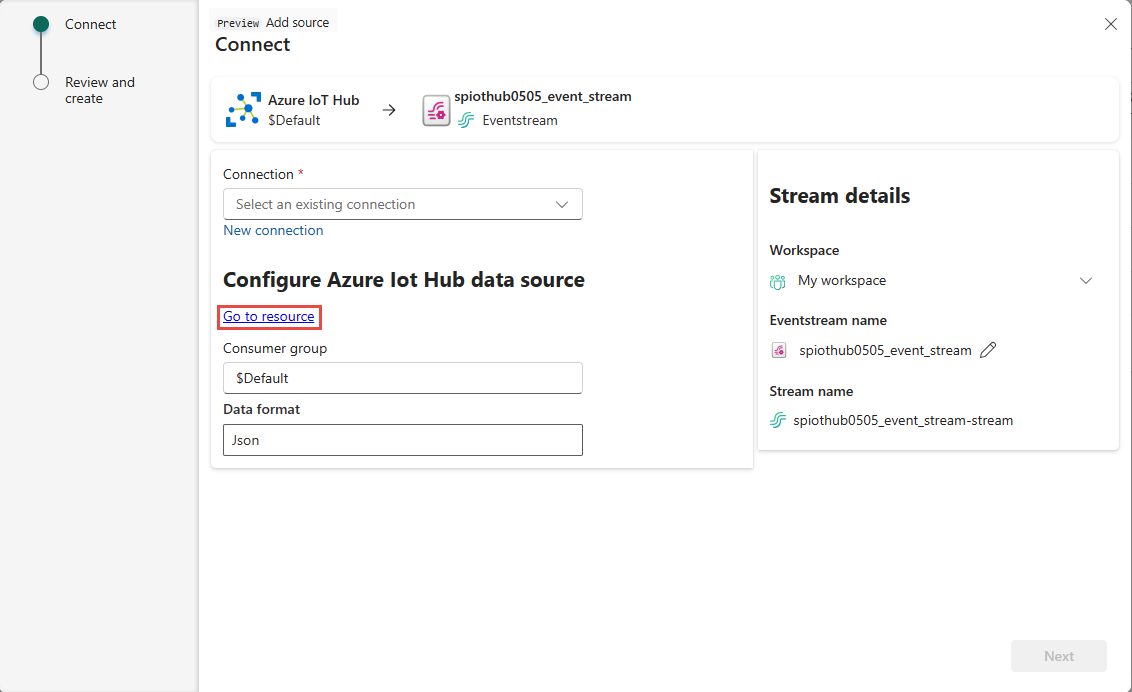1132x692 pixels.
Task: Click the Data format label
Action: (261, 409)
